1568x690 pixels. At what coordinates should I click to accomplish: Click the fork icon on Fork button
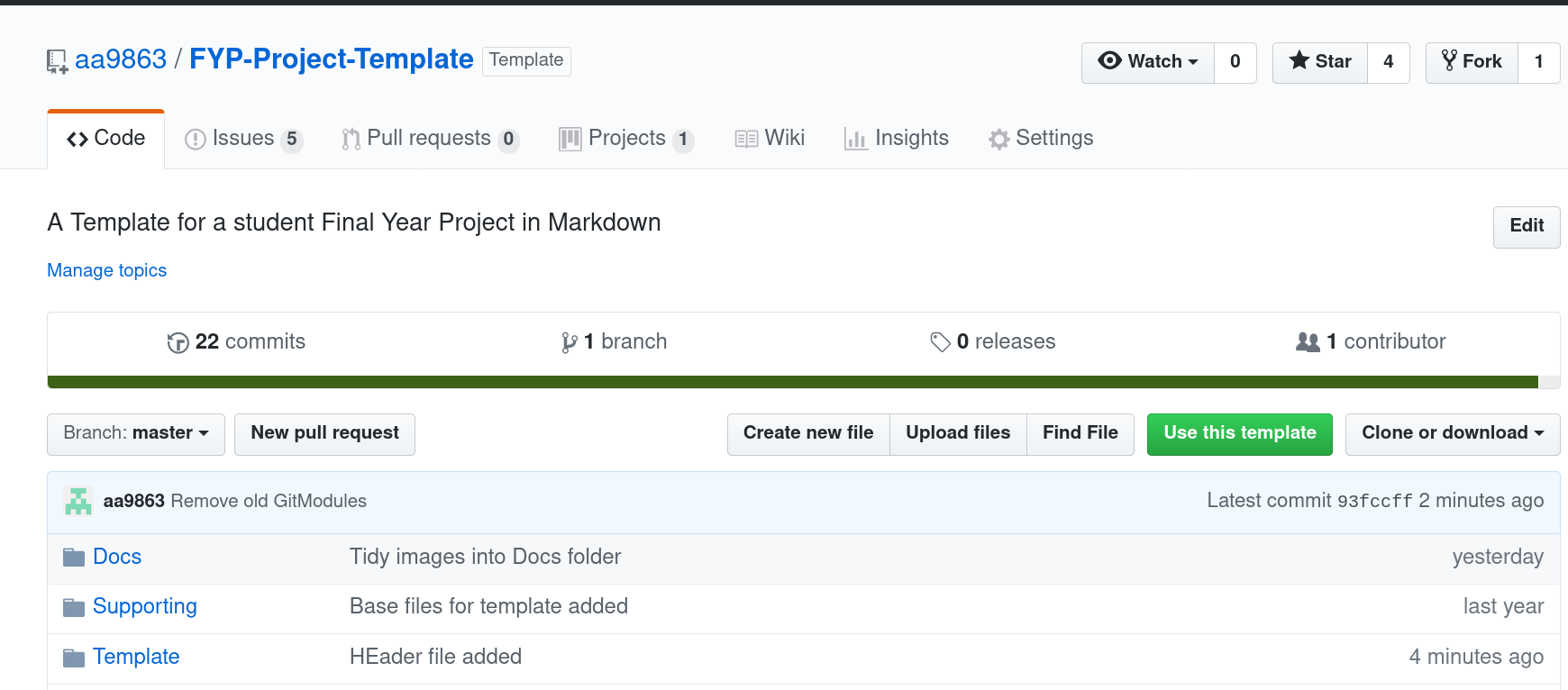pos(1449,60)
